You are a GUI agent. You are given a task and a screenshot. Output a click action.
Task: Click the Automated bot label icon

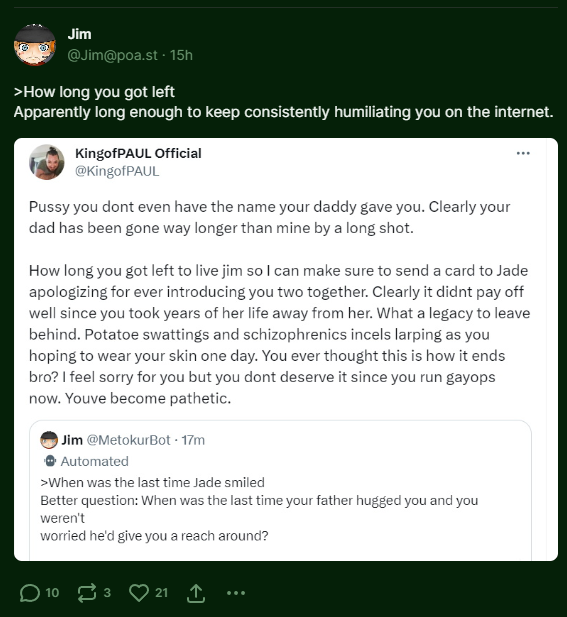(x=50, y=461)
